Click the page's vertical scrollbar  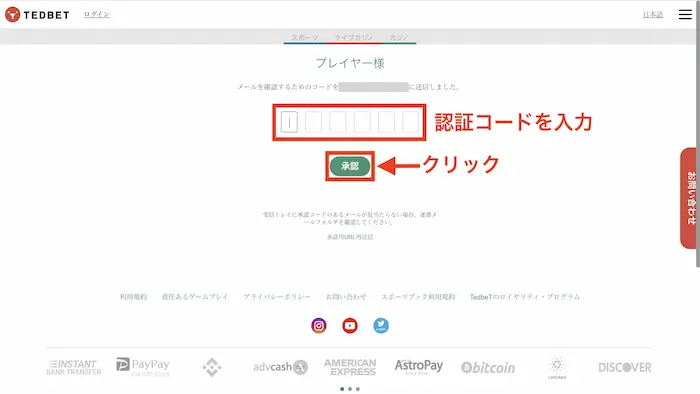[x=698, y=134]
